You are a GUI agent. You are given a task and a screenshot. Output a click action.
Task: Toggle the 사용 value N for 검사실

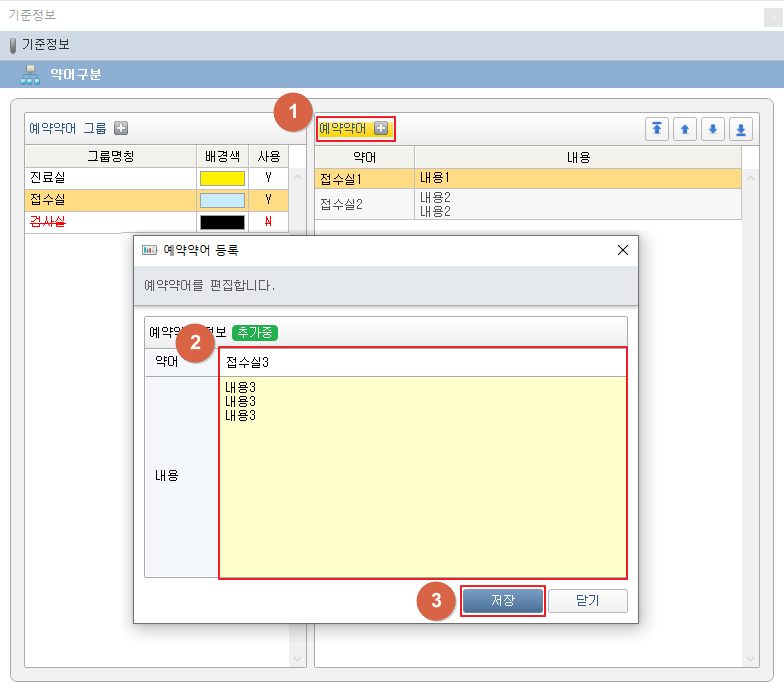tap(268, 222)
